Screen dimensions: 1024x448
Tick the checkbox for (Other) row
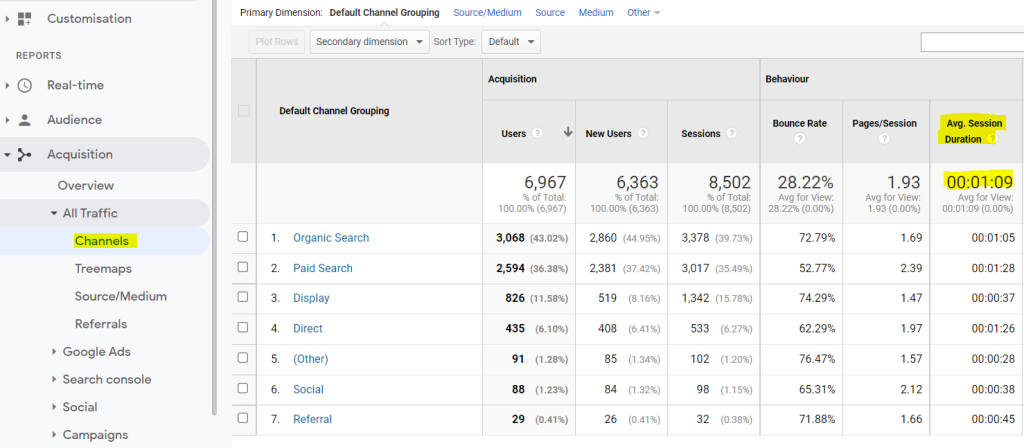(x=243, y=357)
